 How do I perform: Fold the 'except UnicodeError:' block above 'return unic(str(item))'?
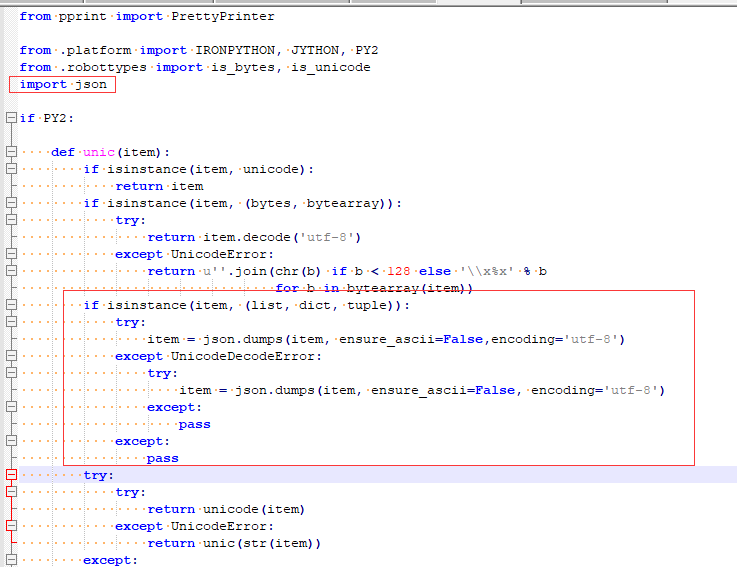click(x=11, y=526)
